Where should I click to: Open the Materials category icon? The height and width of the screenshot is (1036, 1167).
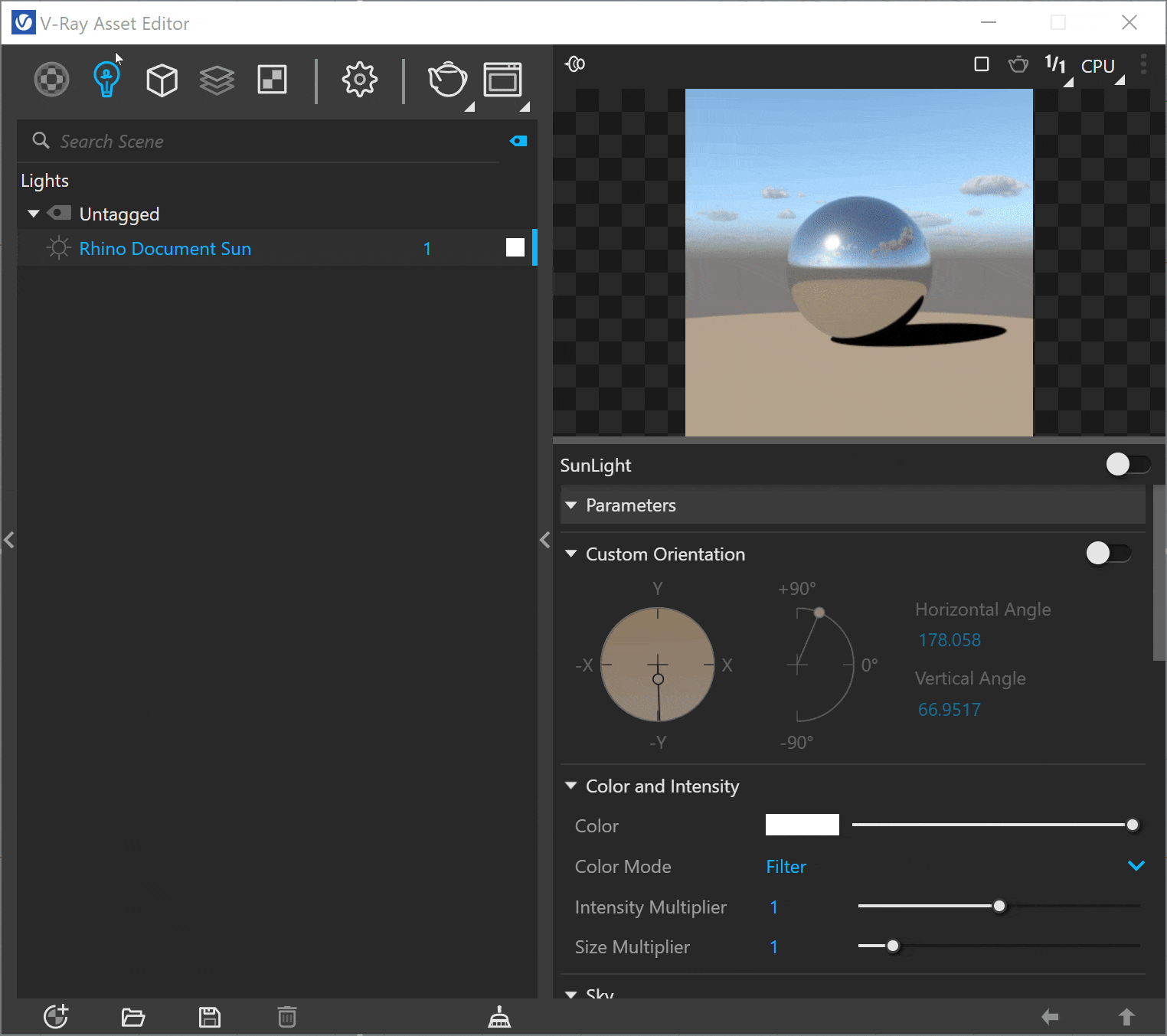[x=51, y=80]
